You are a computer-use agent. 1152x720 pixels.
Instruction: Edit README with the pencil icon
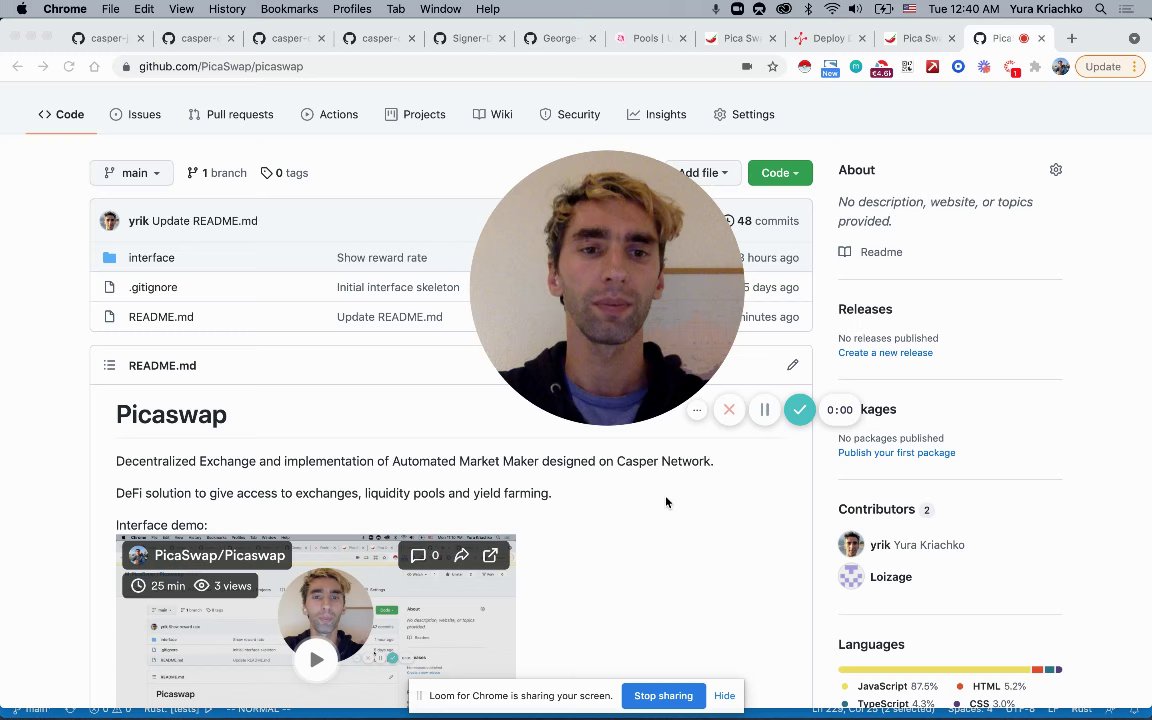pos(792,365)
